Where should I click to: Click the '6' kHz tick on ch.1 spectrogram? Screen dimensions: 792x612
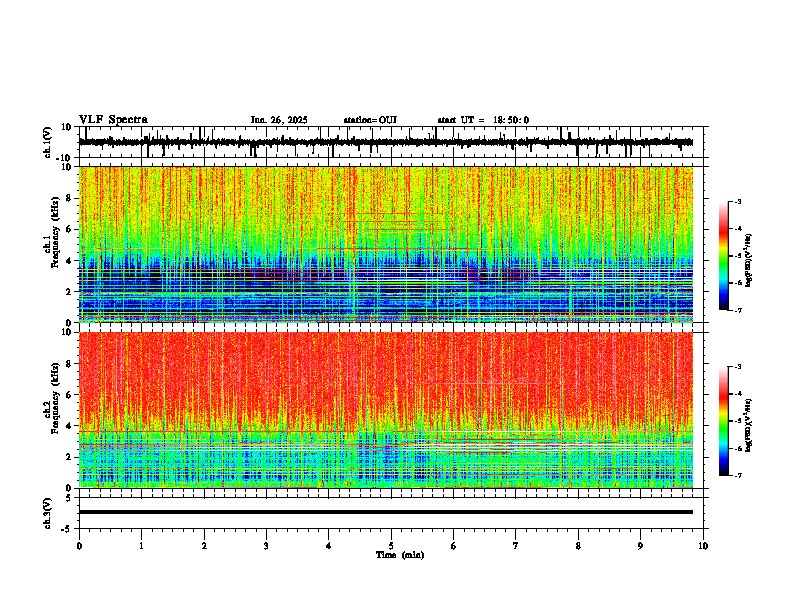[70, 230]
